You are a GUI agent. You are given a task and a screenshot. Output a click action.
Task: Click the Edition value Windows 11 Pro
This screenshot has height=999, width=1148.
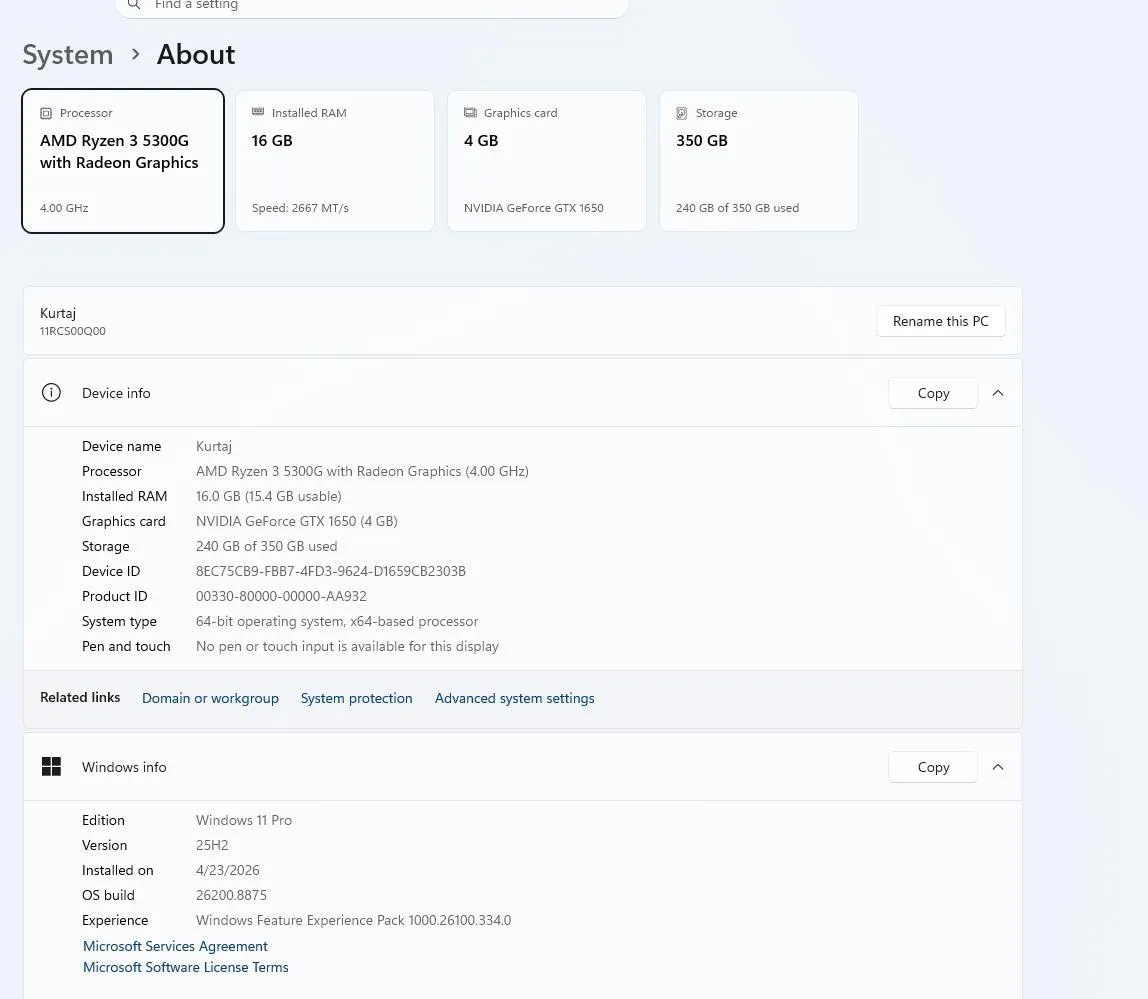[244, 820]
